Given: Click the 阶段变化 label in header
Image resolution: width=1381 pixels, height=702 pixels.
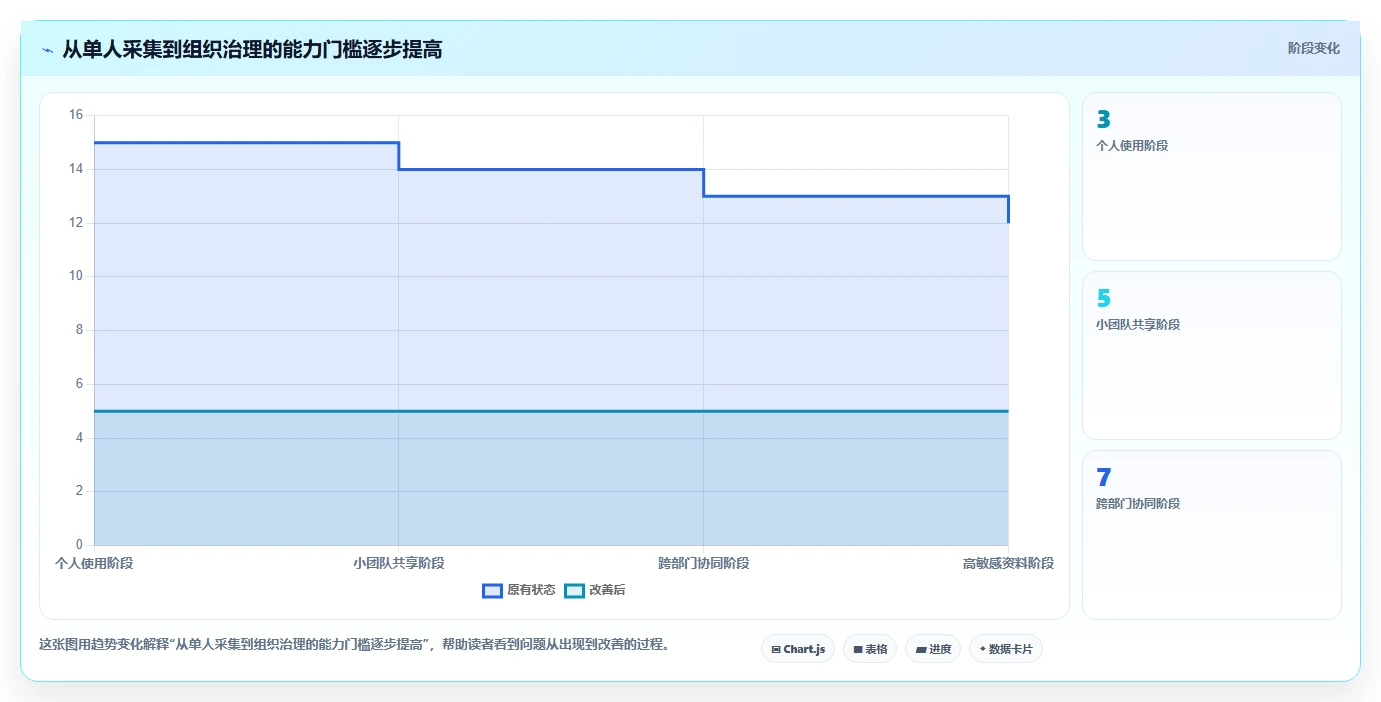Looking at the screenshot, I should tap(1313, 48).
